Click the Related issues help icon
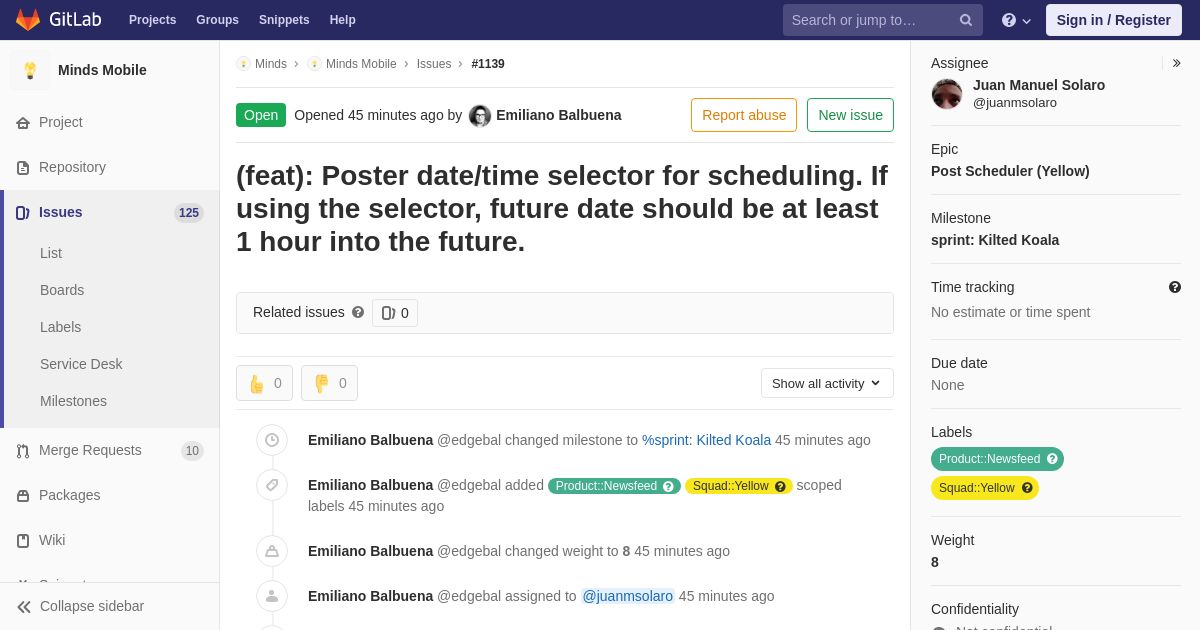The width and height of the screenshot is (1200, 630). (358, 312)
